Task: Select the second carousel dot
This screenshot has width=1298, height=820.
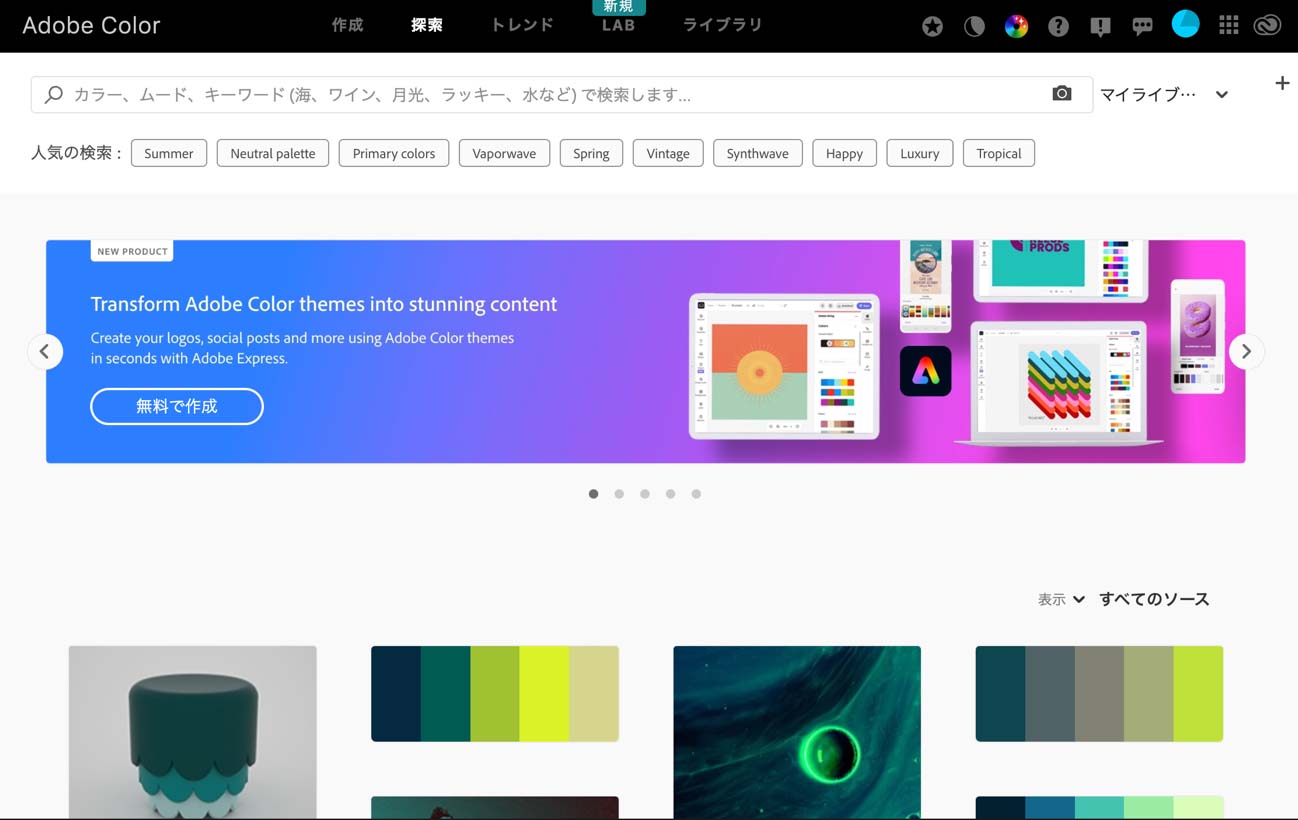Action: 619,494
